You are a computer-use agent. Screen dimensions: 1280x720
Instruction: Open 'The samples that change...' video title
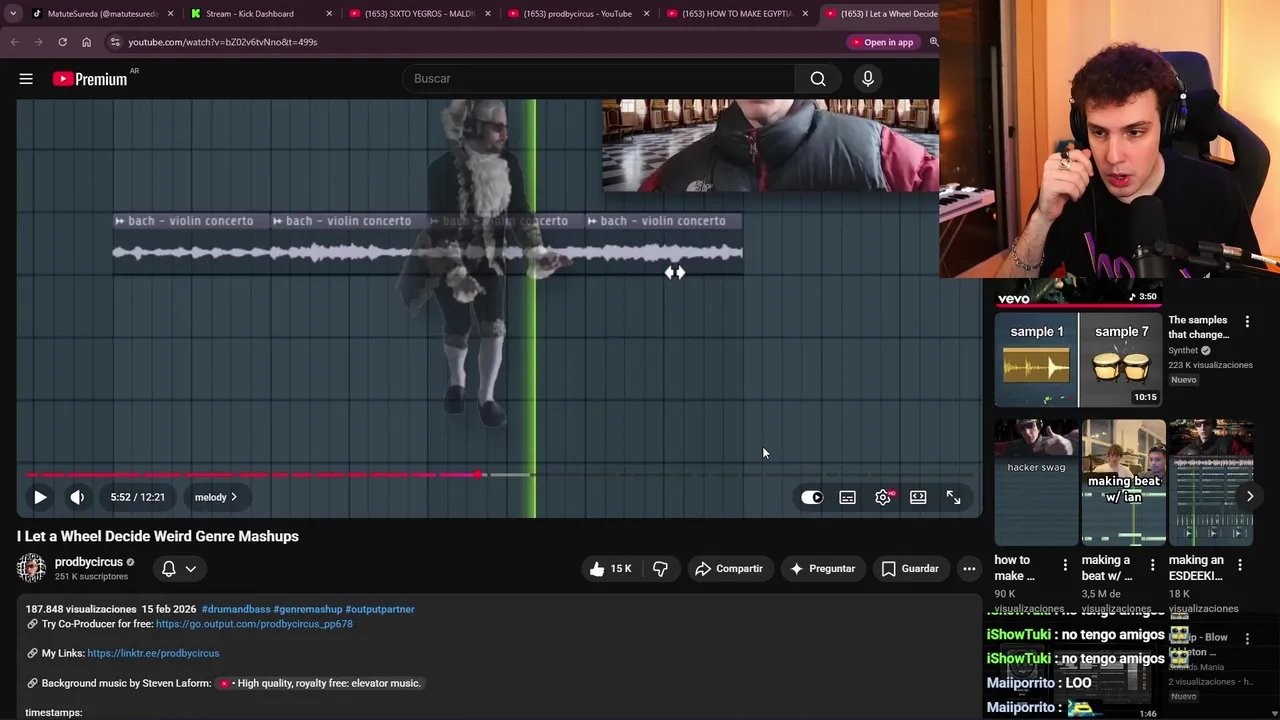click(x=1198, y=328)
